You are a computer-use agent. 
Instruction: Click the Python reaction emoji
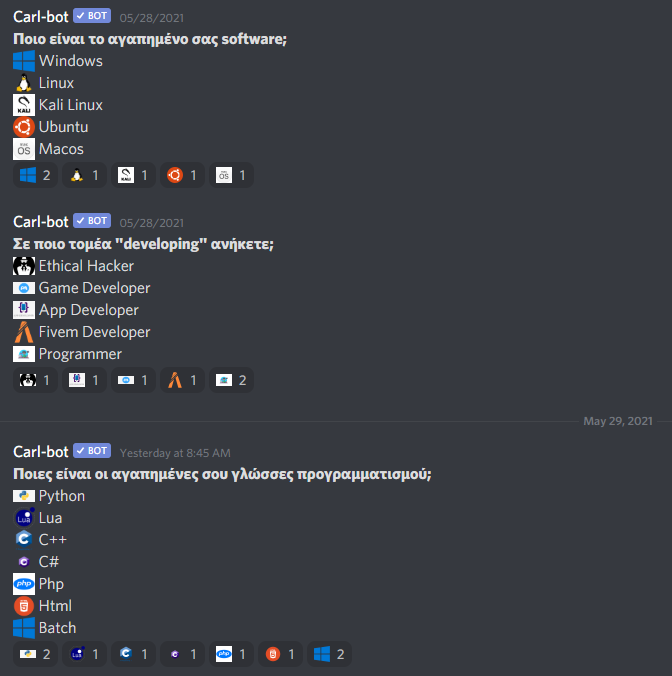(35, 654)
